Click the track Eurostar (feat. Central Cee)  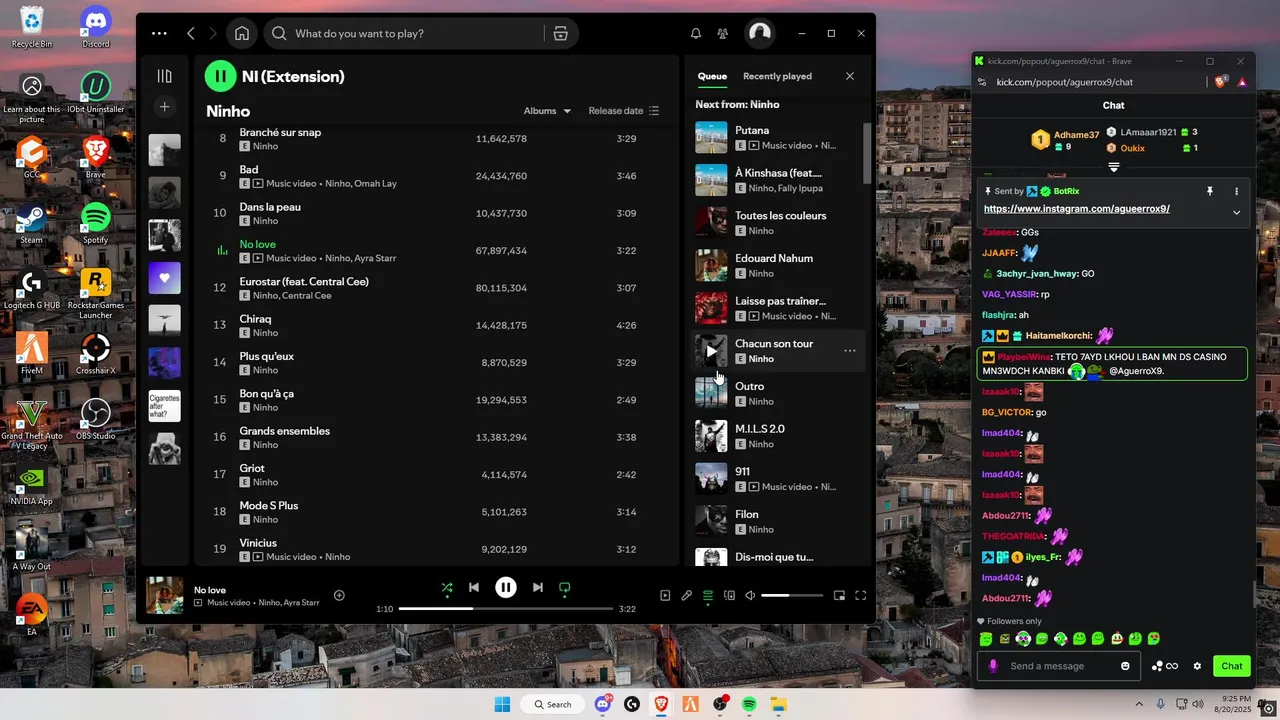[x=304, y=282]
